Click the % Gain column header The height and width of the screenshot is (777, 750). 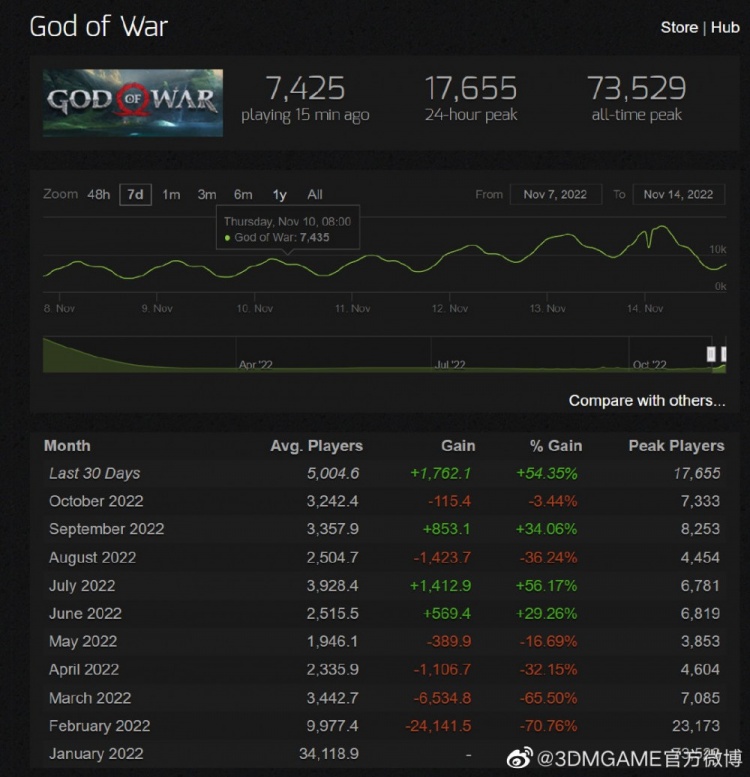coord(556,445)
